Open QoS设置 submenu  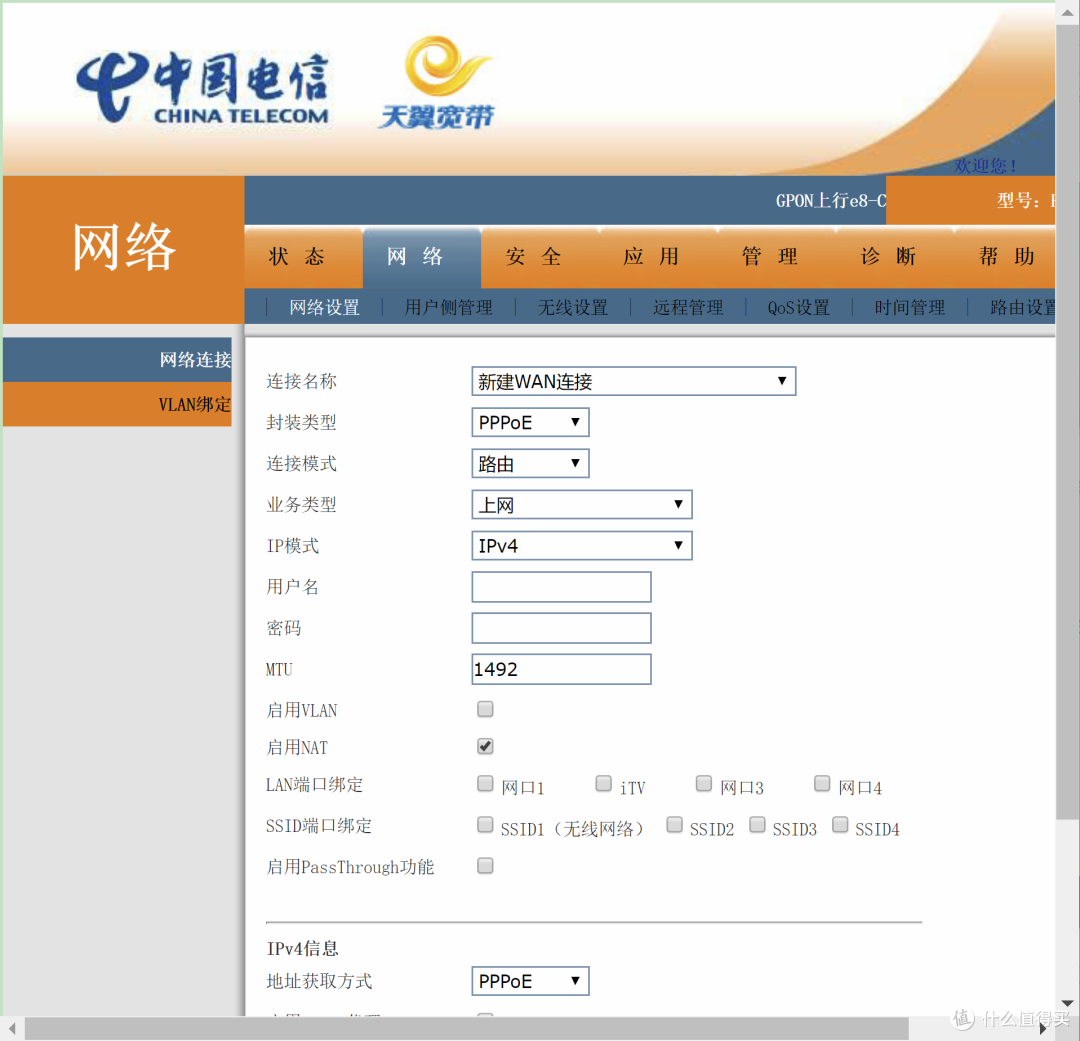coord(799,307)
